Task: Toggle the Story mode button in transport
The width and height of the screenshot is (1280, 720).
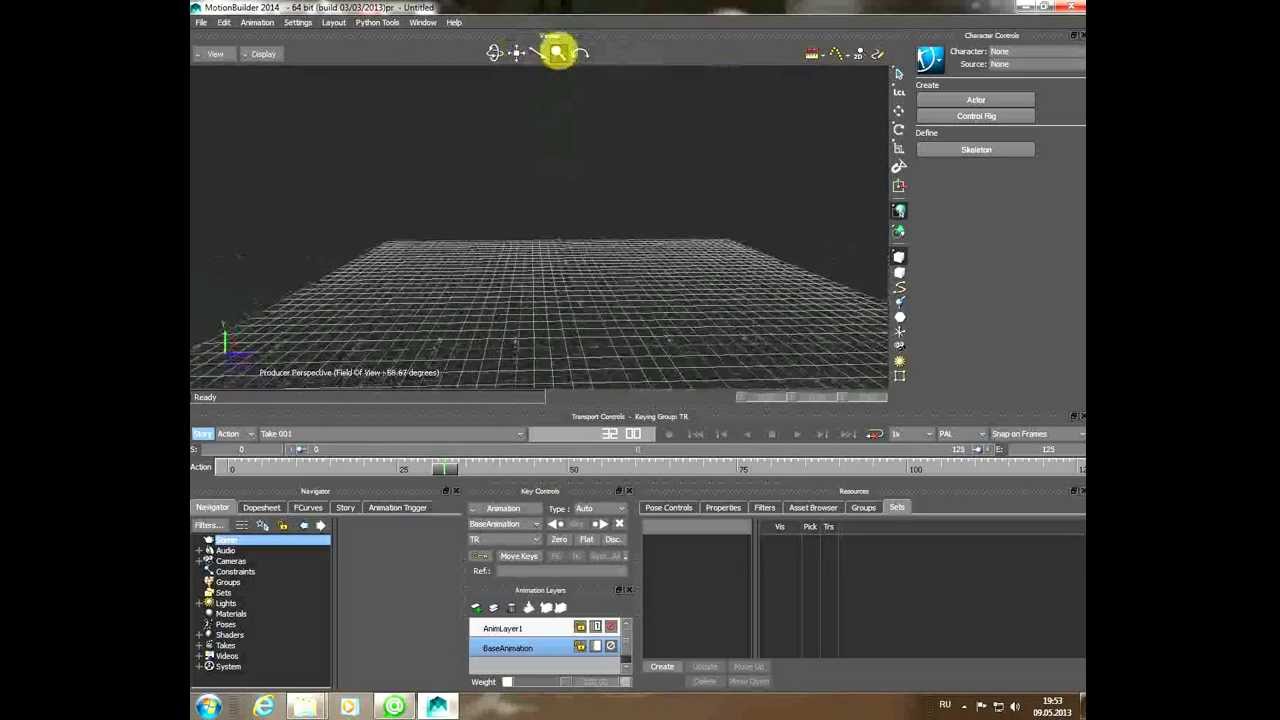Action: (202, 434)
